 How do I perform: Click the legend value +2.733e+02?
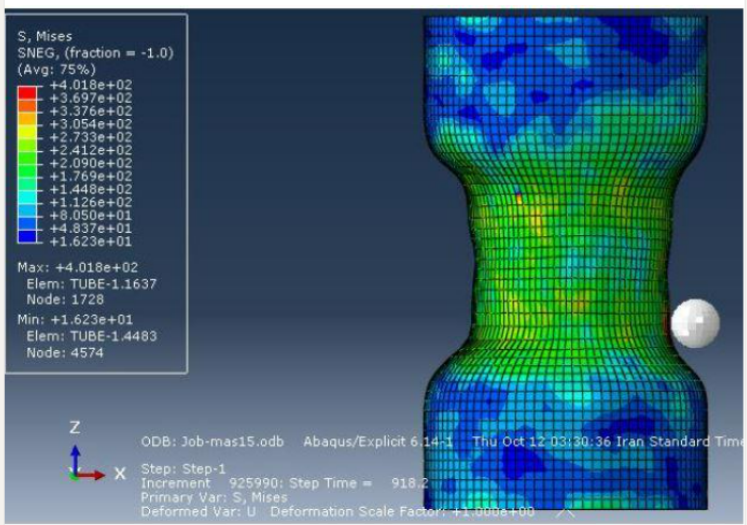pos(91,137)
